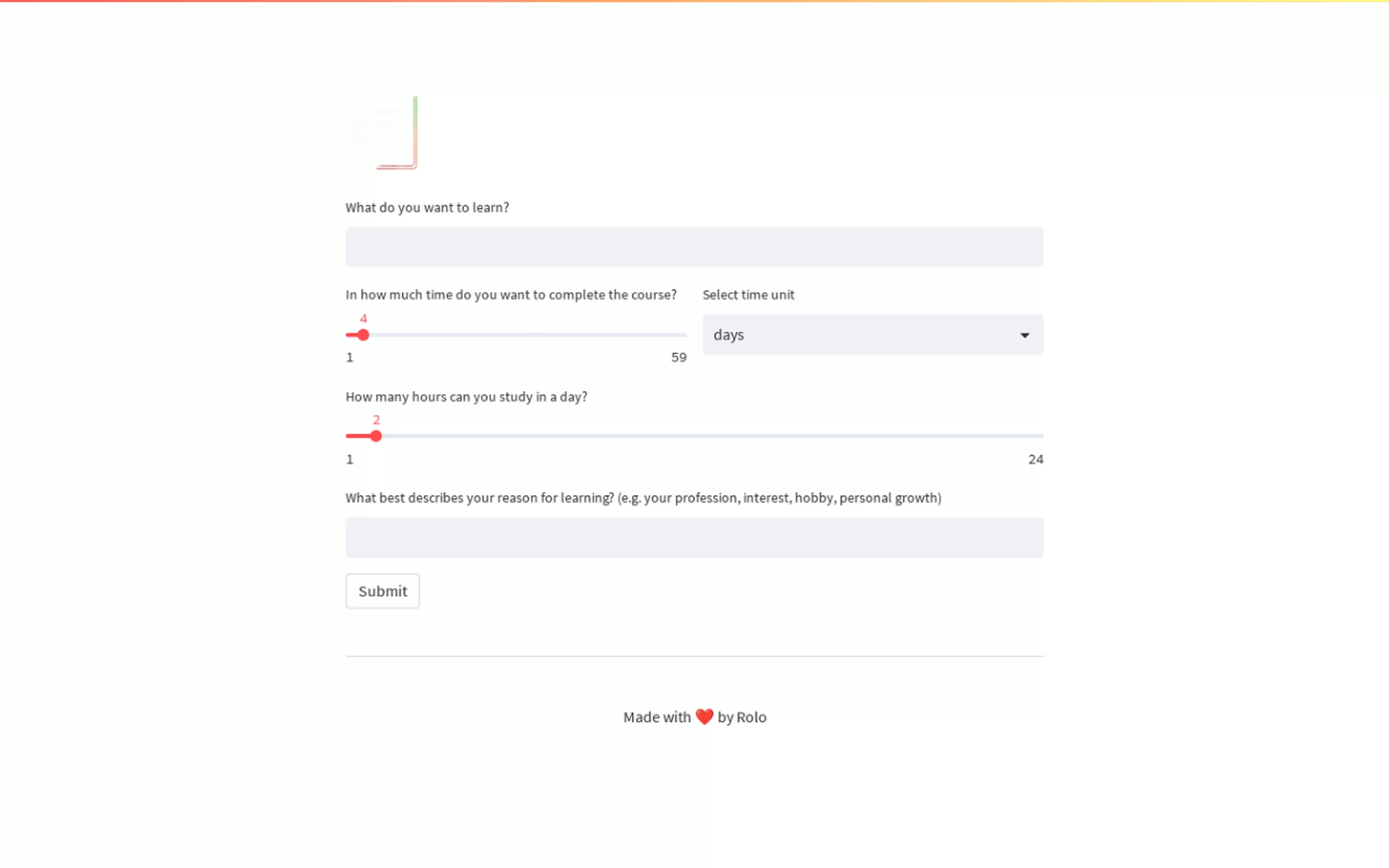Click the dropdown arrow in time unit selector

1024,335
